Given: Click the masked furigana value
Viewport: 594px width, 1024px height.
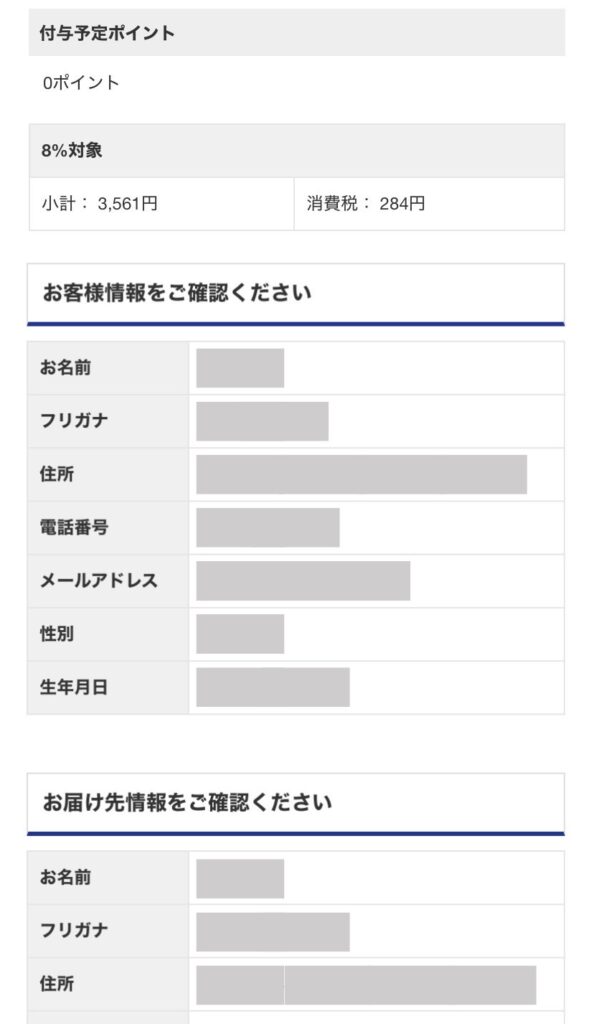Looking at the screenshot, I should click(x=262, y=420).
